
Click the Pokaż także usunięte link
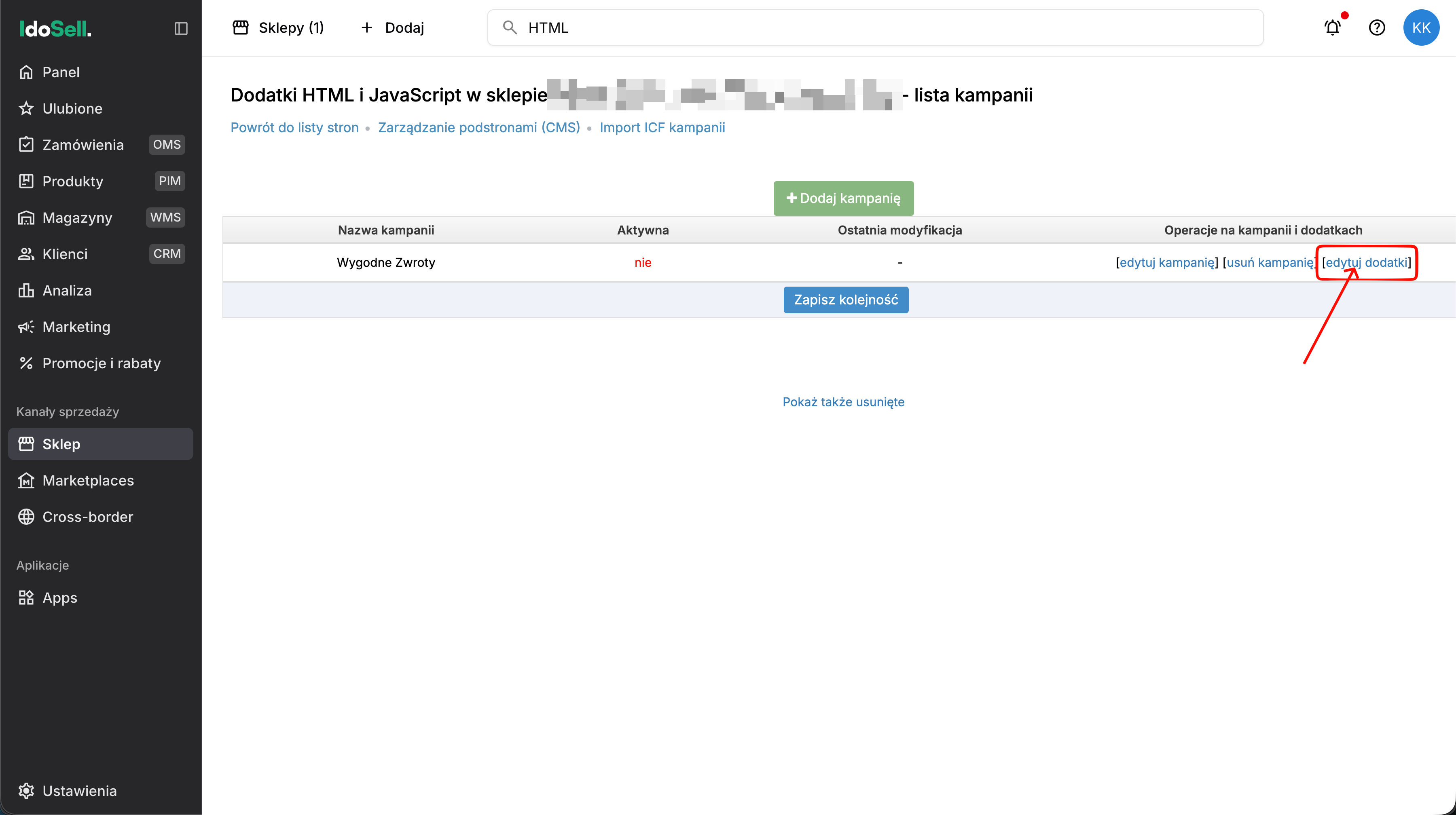(843, 402)
